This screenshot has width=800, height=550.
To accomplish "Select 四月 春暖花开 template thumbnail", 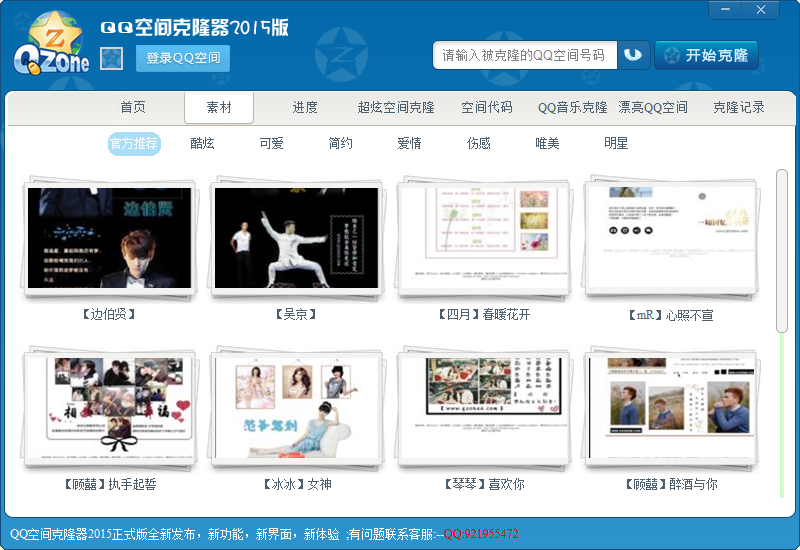I will [484, 238].
